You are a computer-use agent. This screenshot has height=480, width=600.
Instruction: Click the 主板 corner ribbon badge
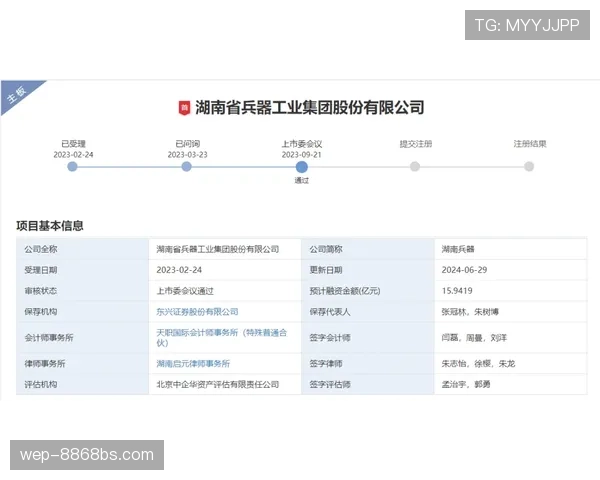(17, 94)
